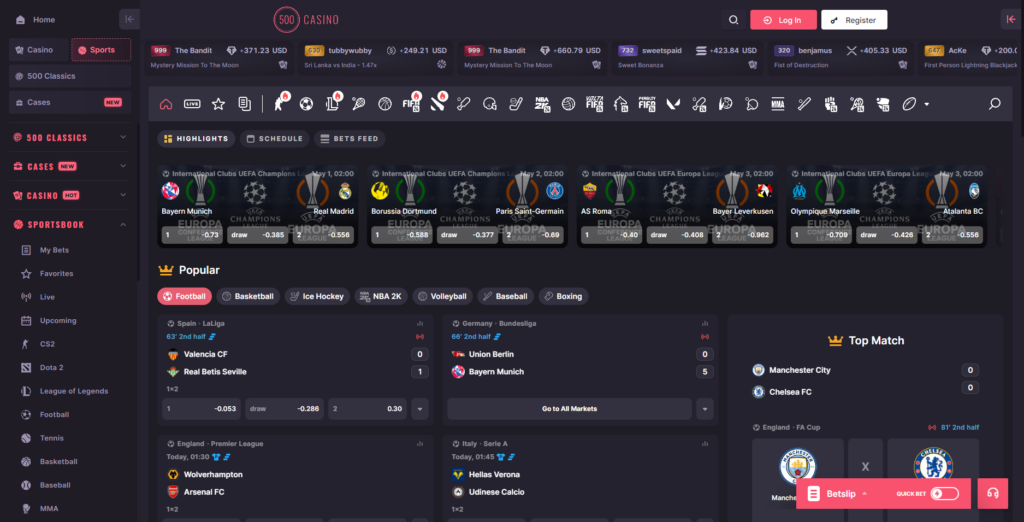Switch to the Highlights tab

(x=196, y=139)
